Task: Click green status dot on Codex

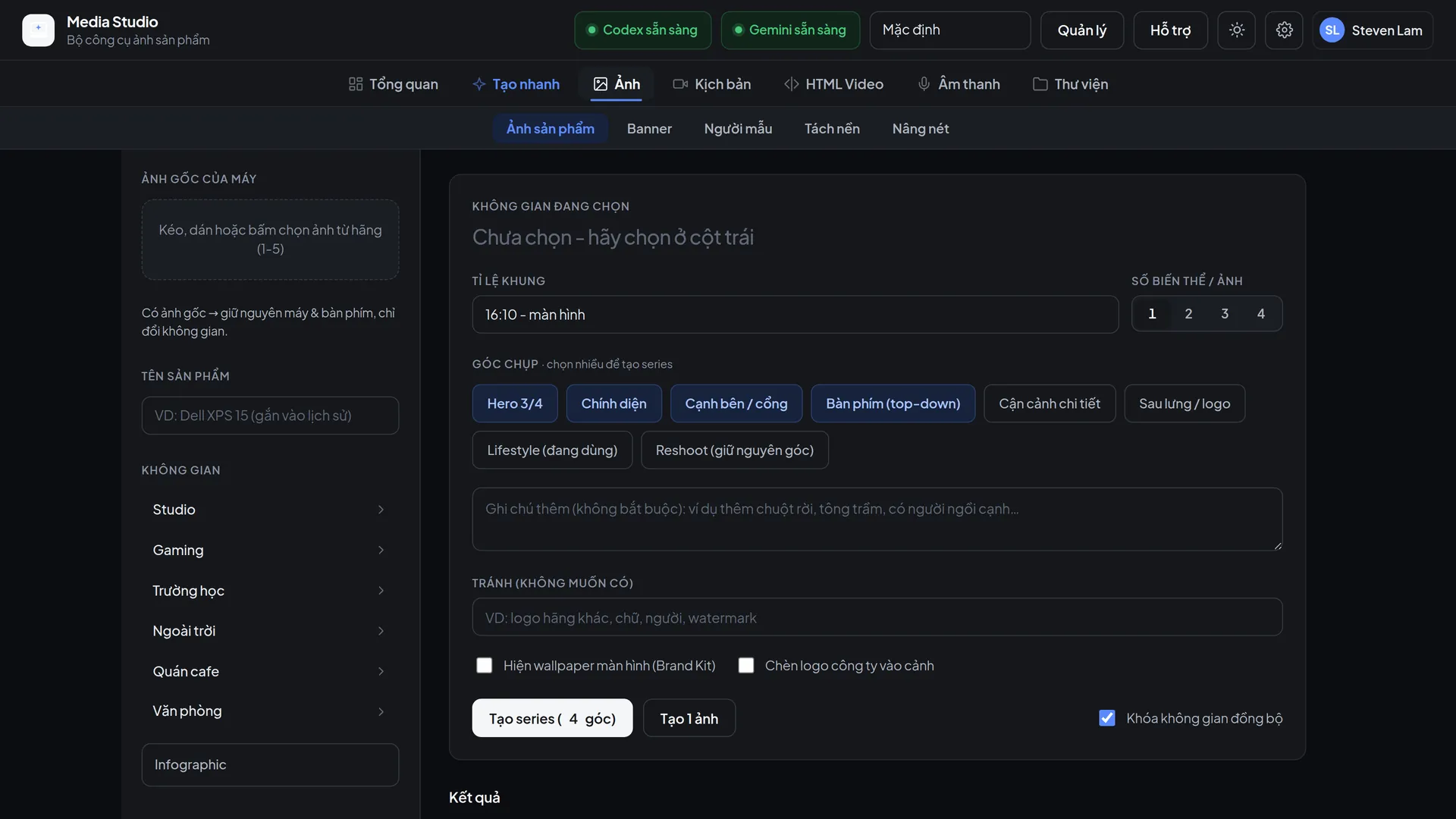Action: tap(591, 30)
